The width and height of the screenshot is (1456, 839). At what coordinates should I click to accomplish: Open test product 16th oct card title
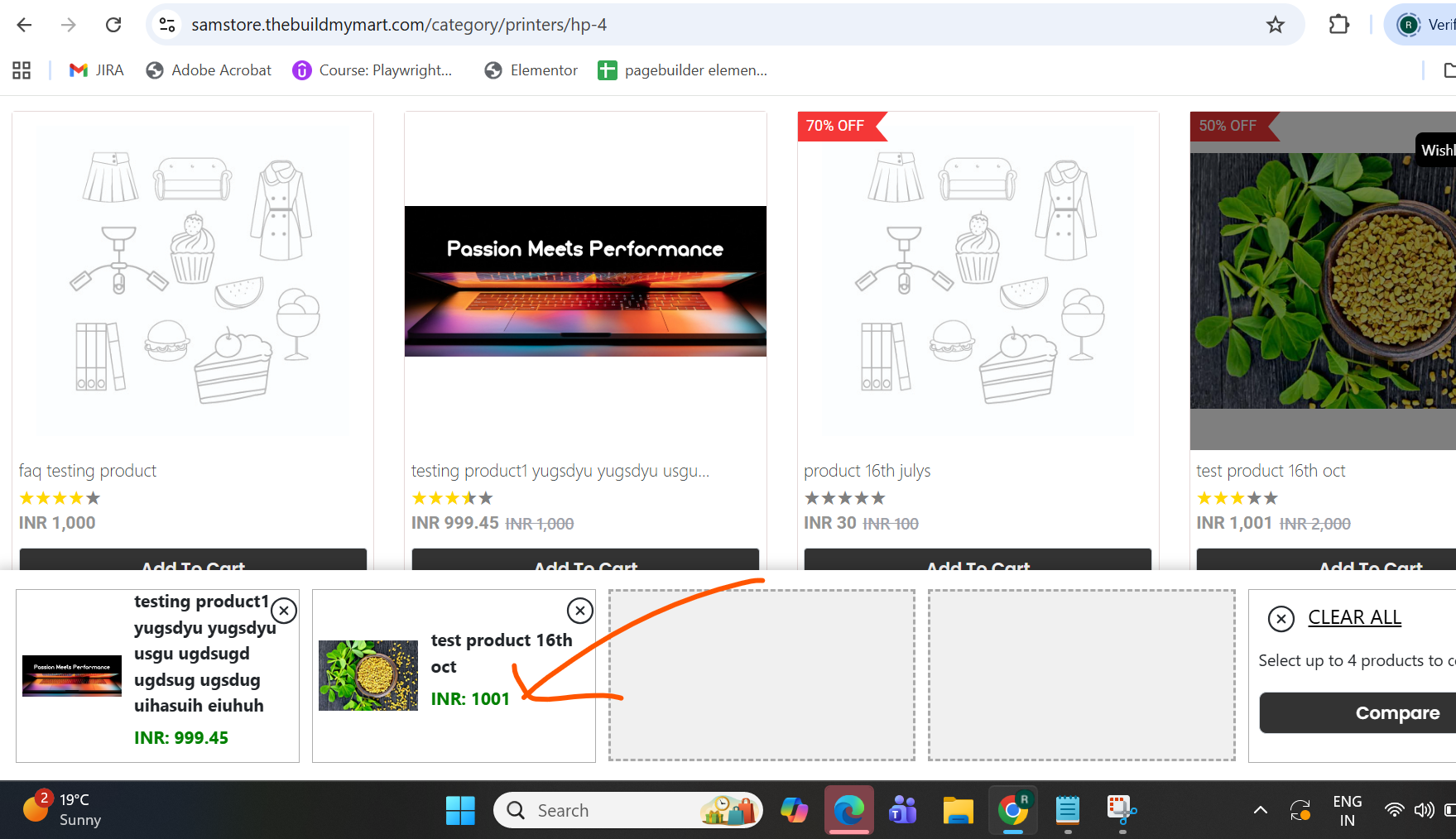click(1271, 471)
